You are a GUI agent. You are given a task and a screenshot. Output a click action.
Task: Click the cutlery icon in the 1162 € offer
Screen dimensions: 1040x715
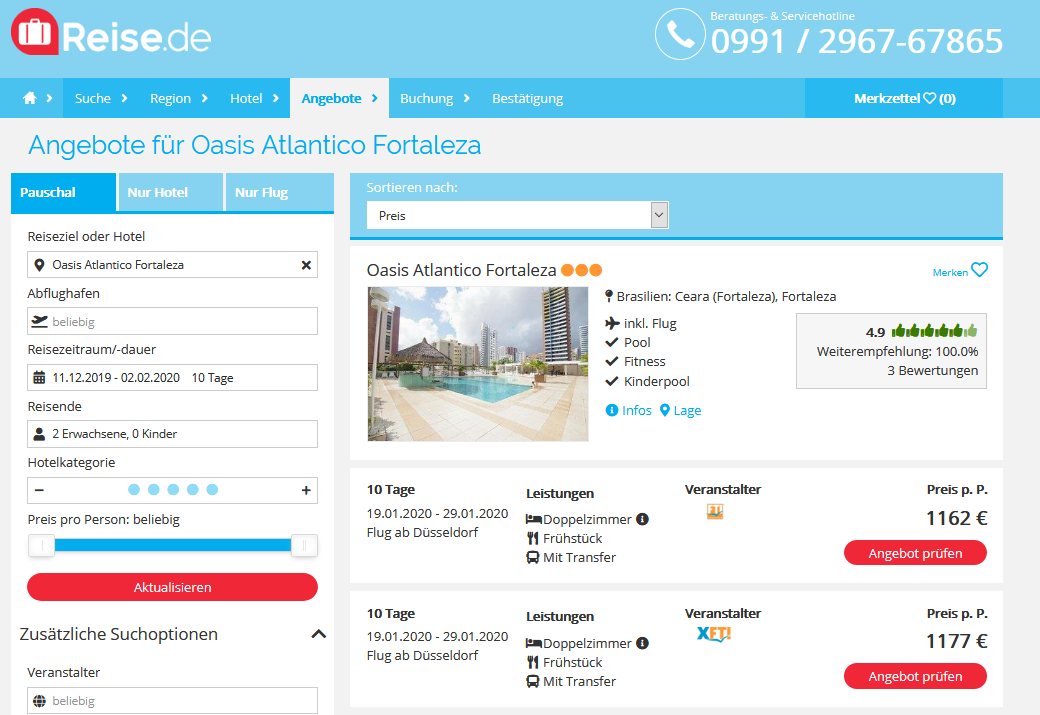point(533,538)
